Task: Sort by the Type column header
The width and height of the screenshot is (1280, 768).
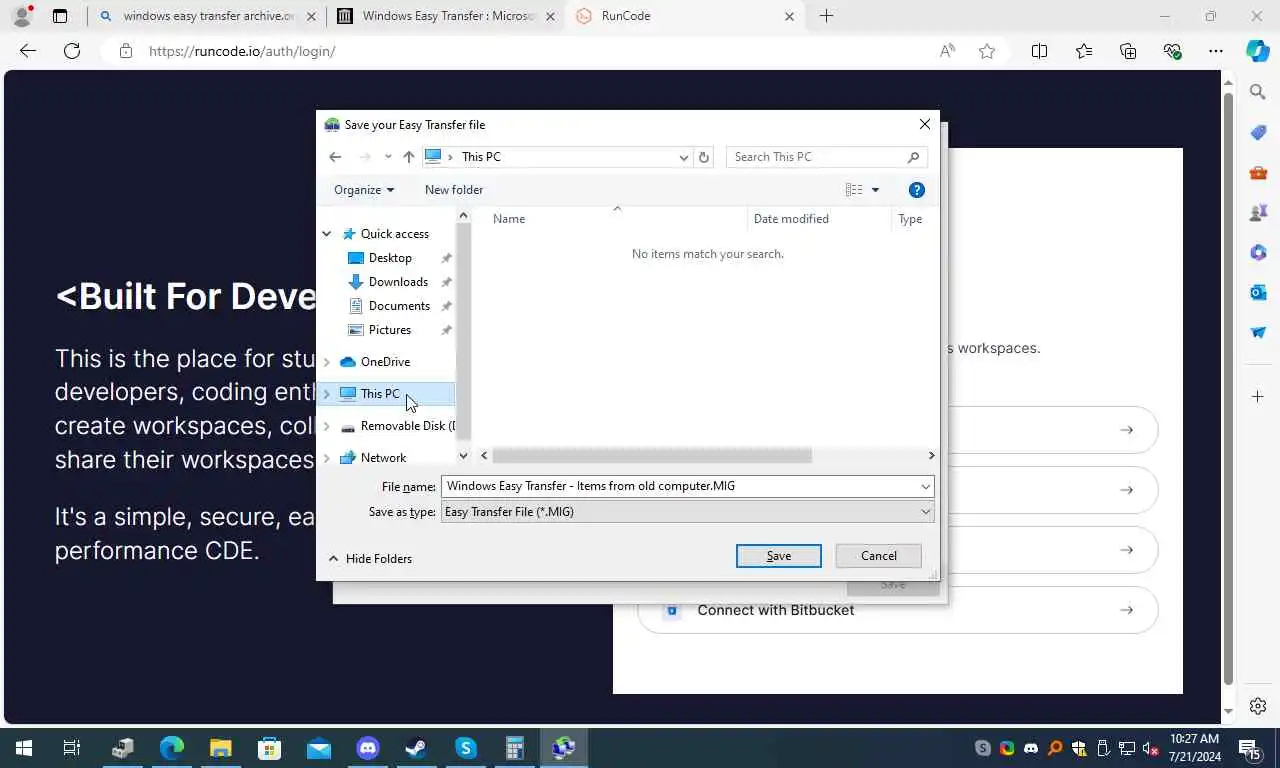Action: [910, 219]
